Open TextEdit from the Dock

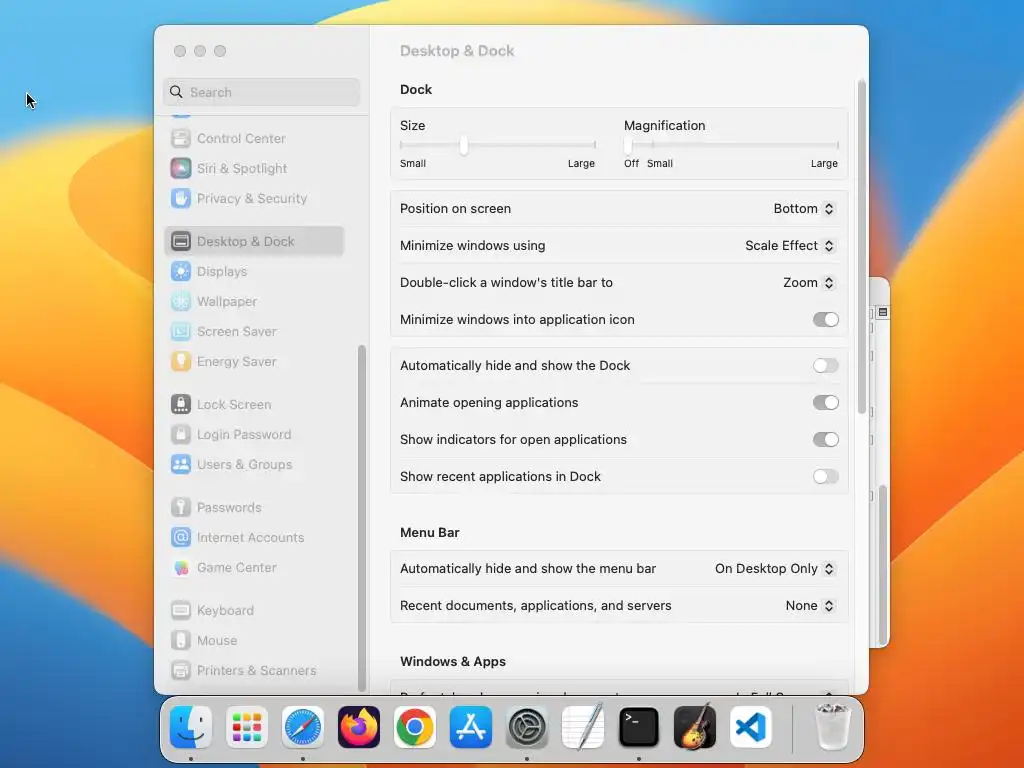click(583, 727)
